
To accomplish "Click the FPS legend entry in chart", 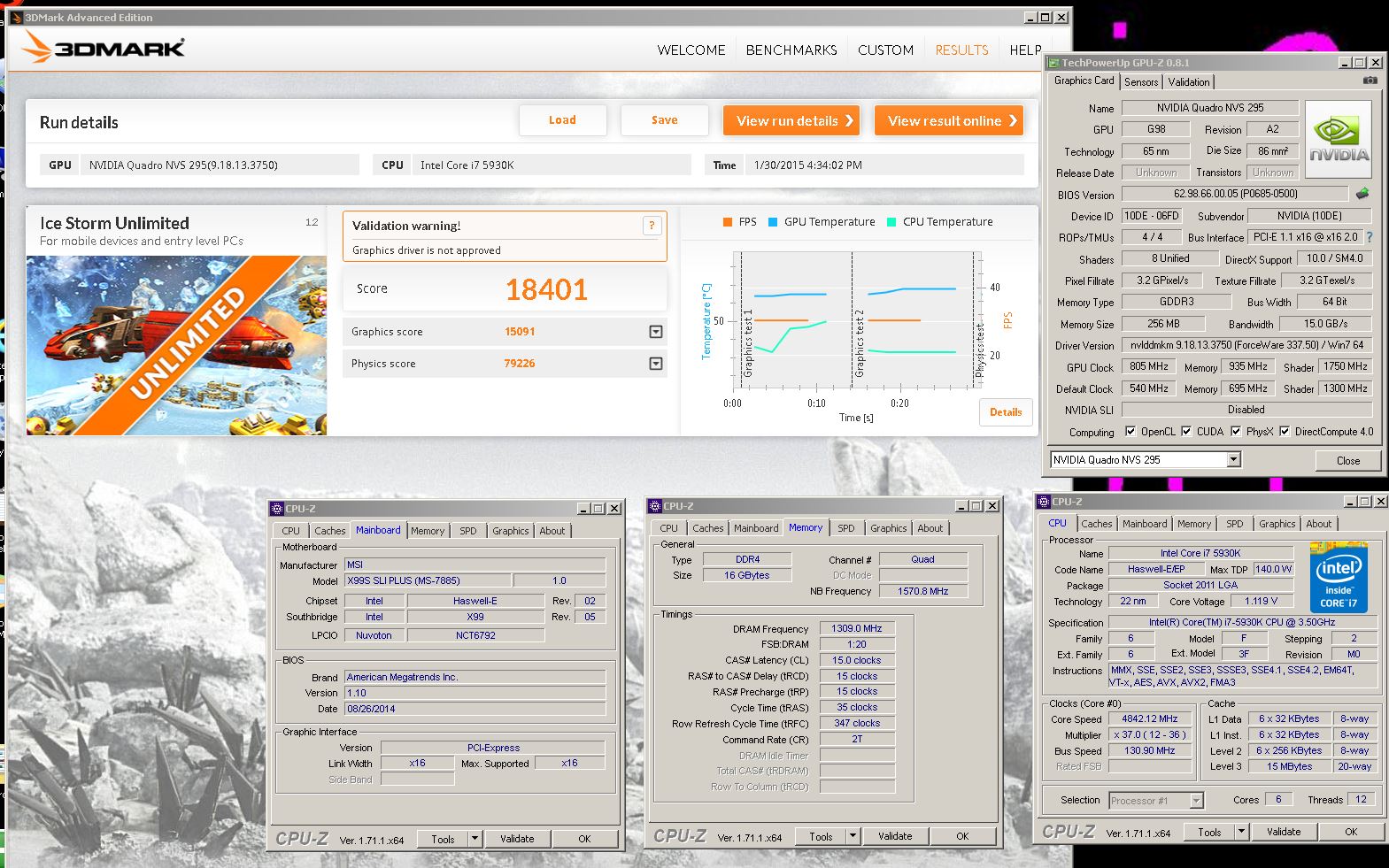I will click(740, 222).
